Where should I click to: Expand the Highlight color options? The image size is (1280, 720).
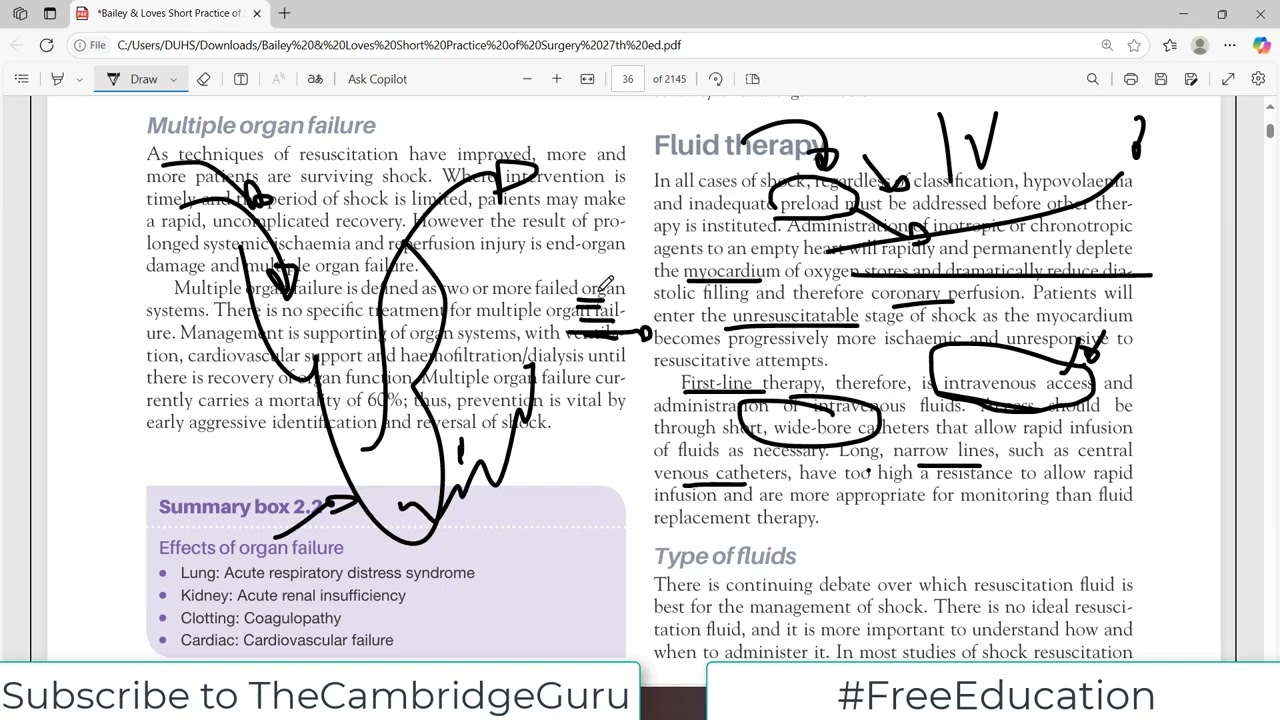[x=79, y=79]
